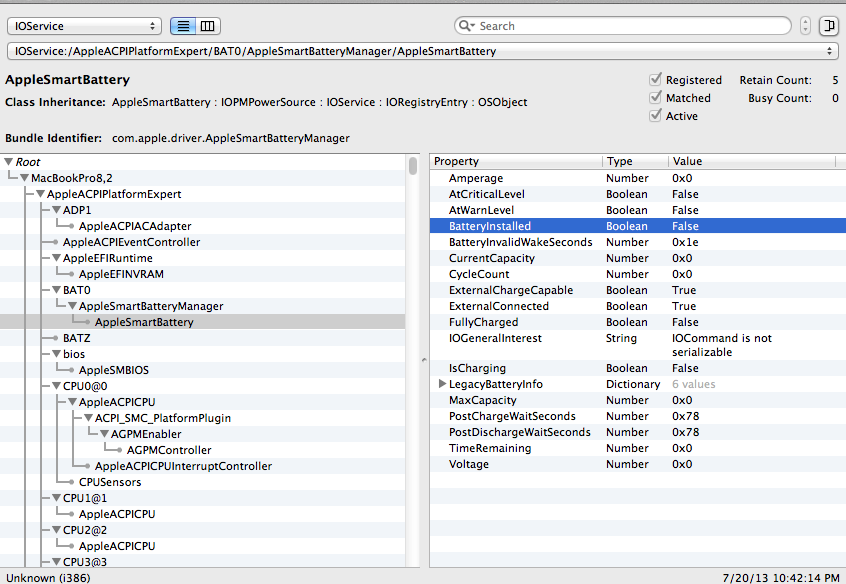Collapse the CPU2@2 node
This screenshot has width=846, height=584.
[56, 530]
